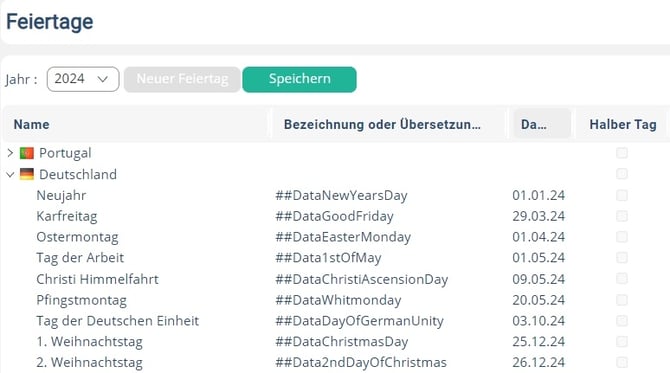Toggle half-day checkbox for Neujahr
This screenshot has height=373, width=670.
point(622,195)
